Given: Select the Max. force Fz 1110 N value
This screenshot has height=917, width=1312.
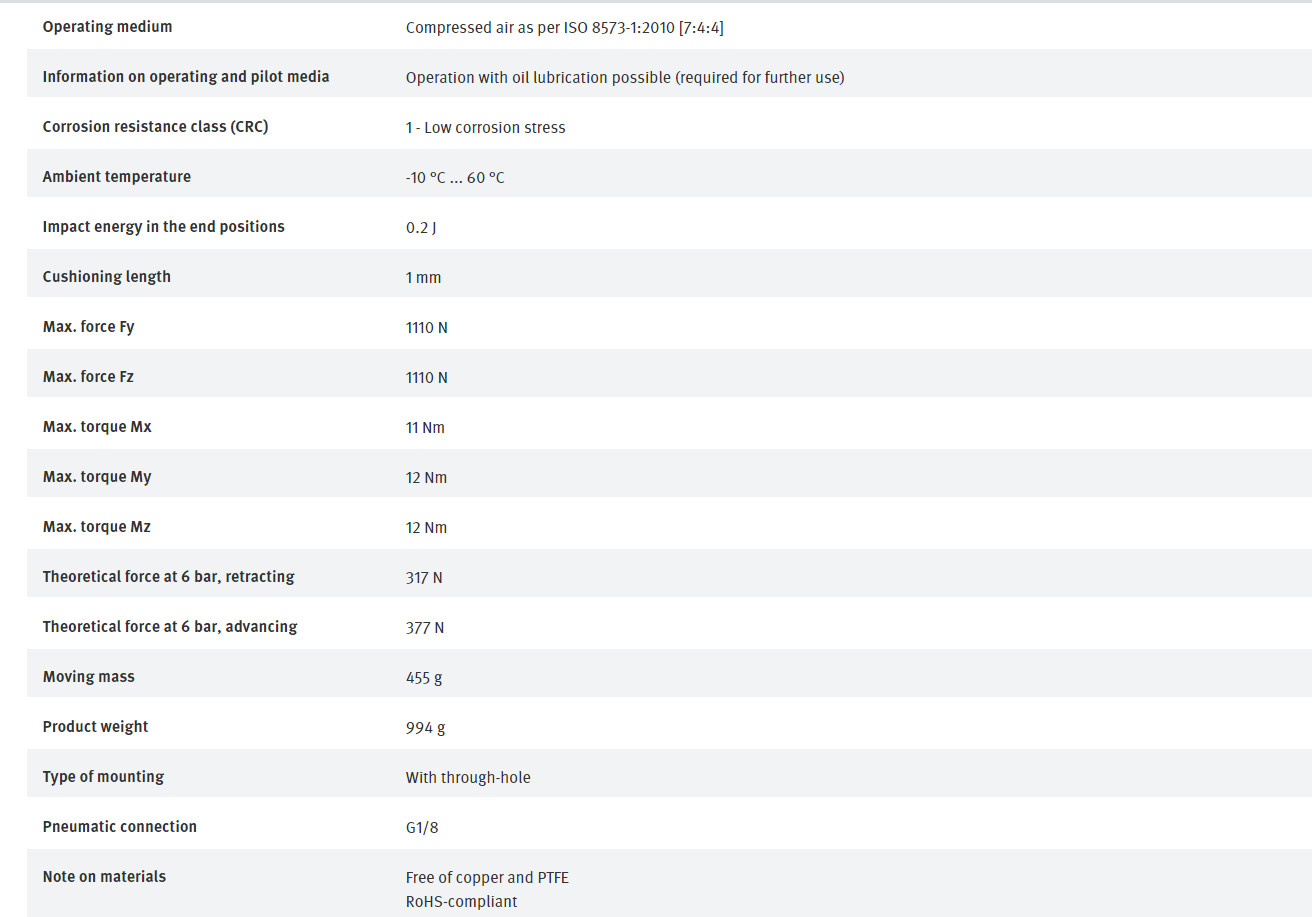Looking at the screenshot, I should [x=426, y=378].
